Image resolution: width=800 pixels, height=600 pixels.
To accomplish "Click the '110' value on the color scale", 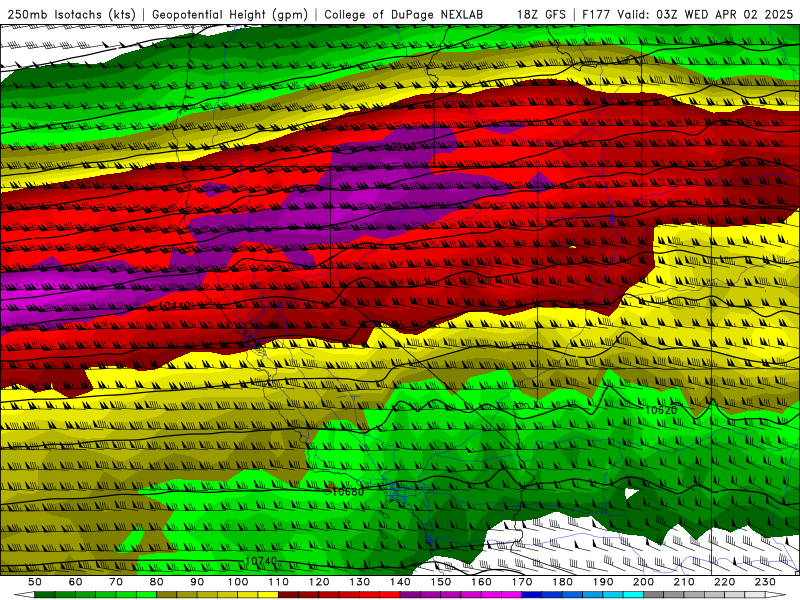I will [279, 582].
